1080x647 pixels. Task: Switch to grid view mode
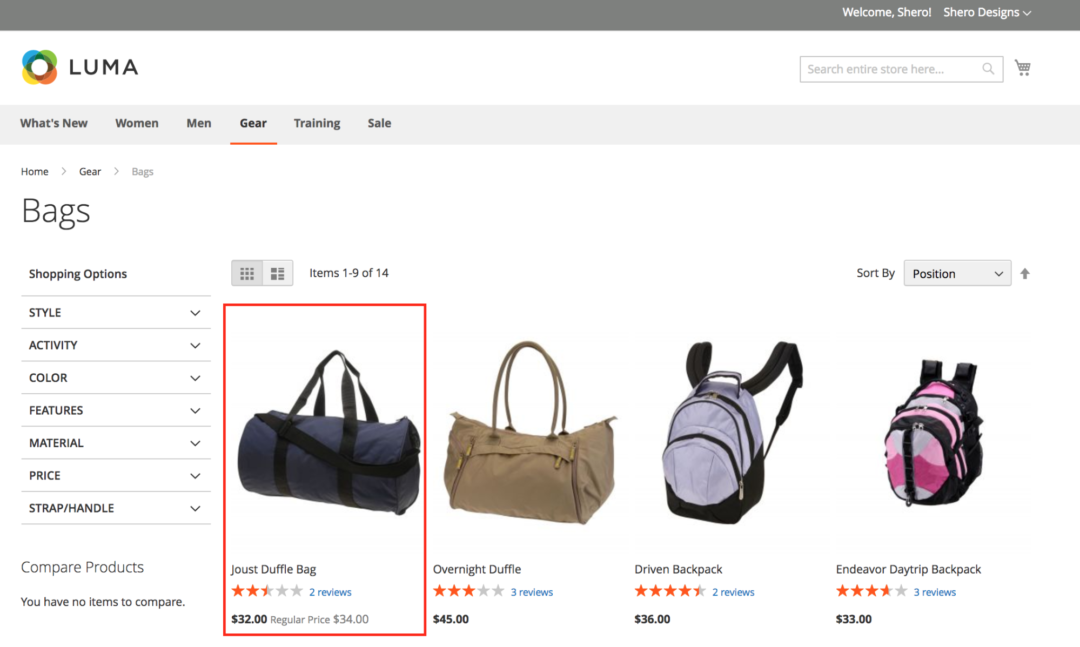click(x=247, y=272)
